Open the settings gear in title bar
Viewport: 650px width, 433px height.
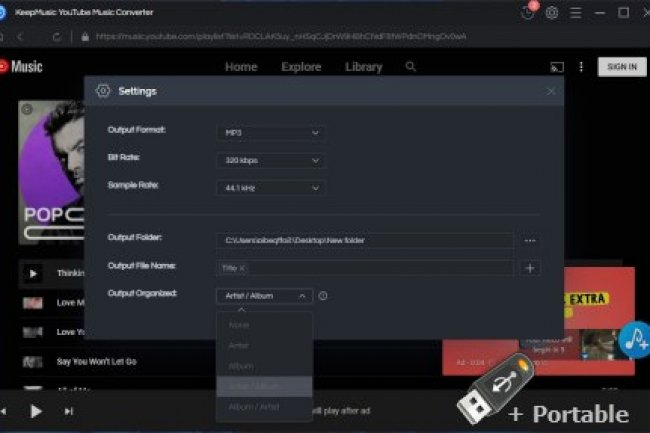(x=552, y=13)
